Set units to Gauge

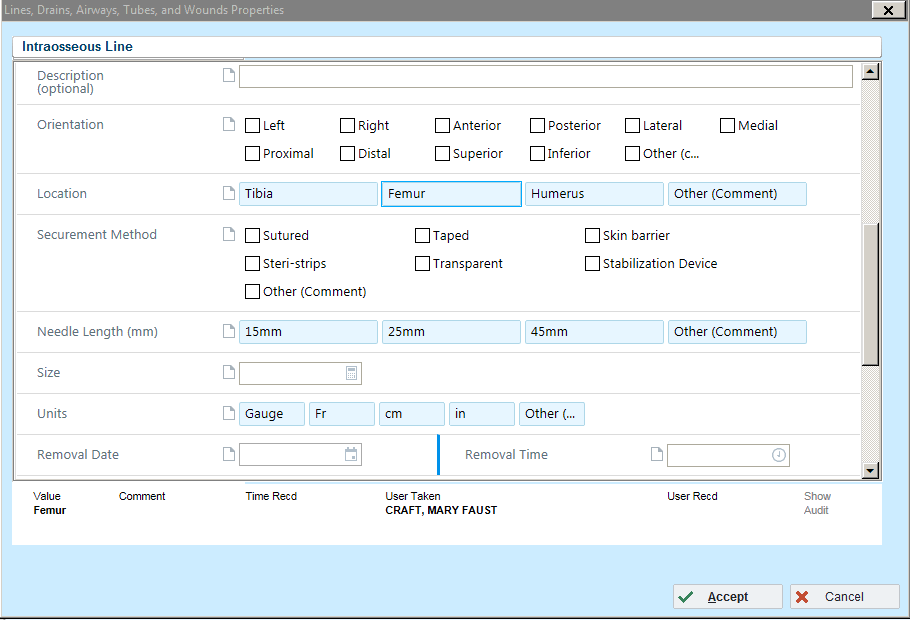(x=272, y=414)
